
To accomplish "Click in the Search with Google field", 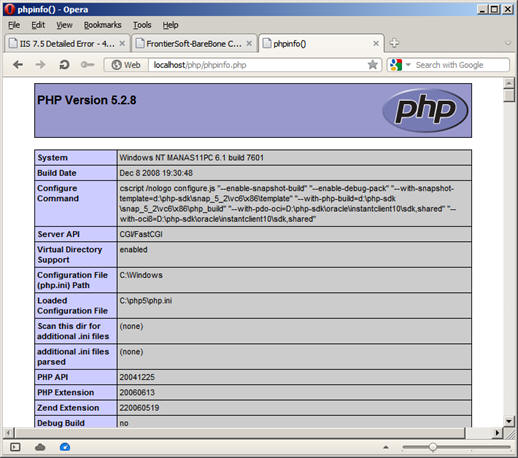I will pos(461,65).
